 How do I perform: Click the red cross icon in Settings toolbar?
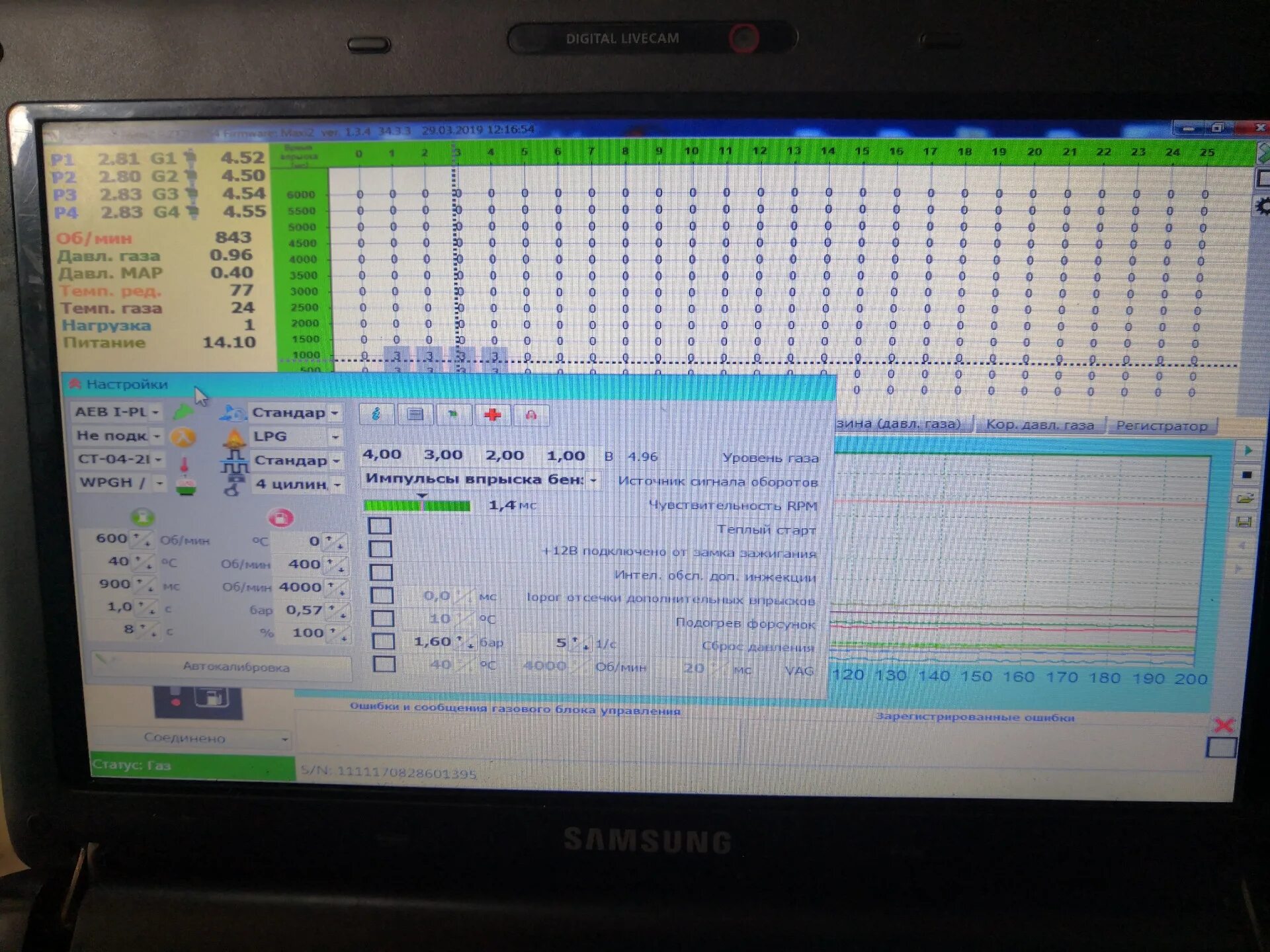pos(492,415)
